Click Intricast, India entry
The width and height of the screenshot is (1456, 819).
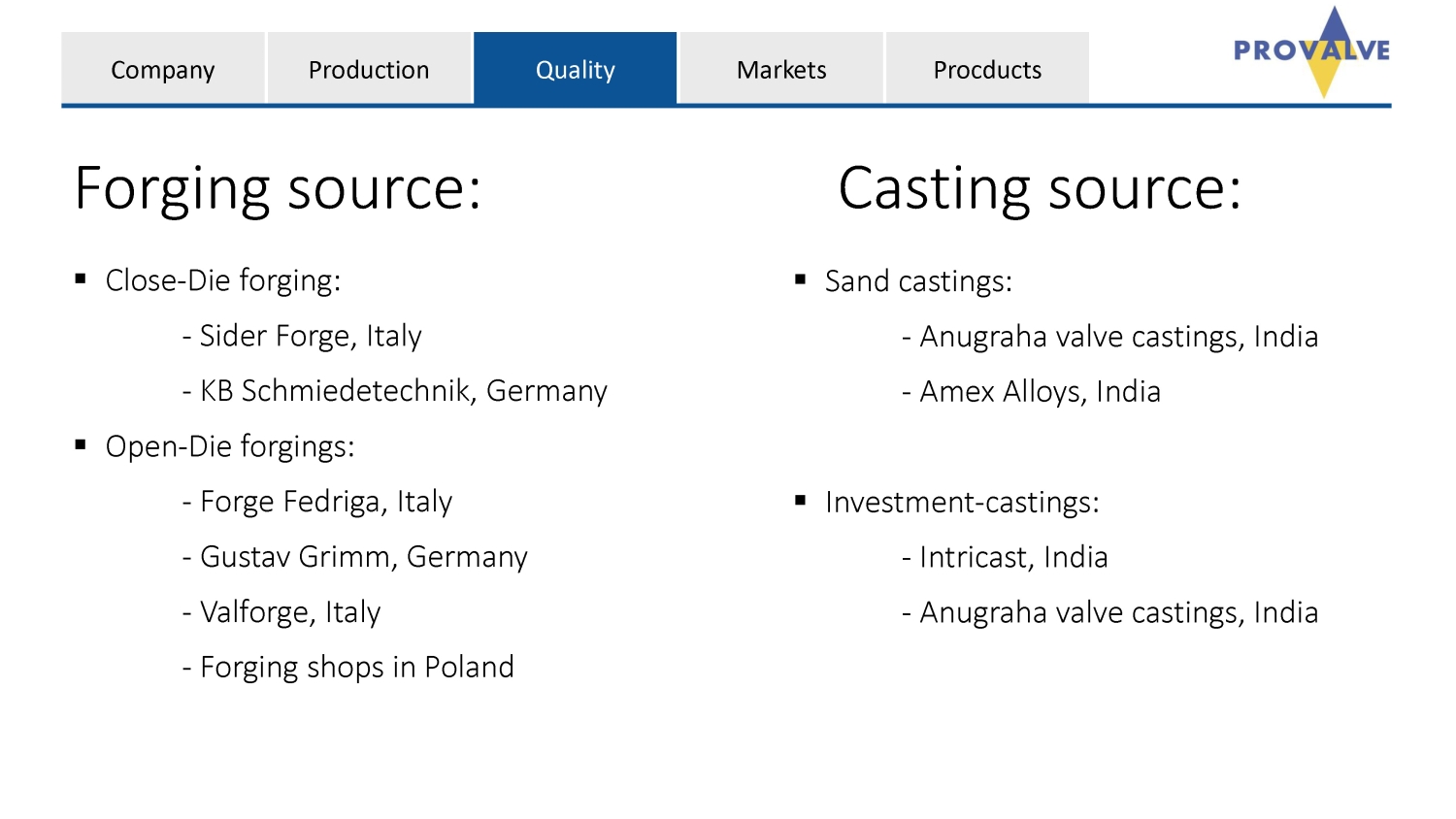click(x=1005, y=558)
